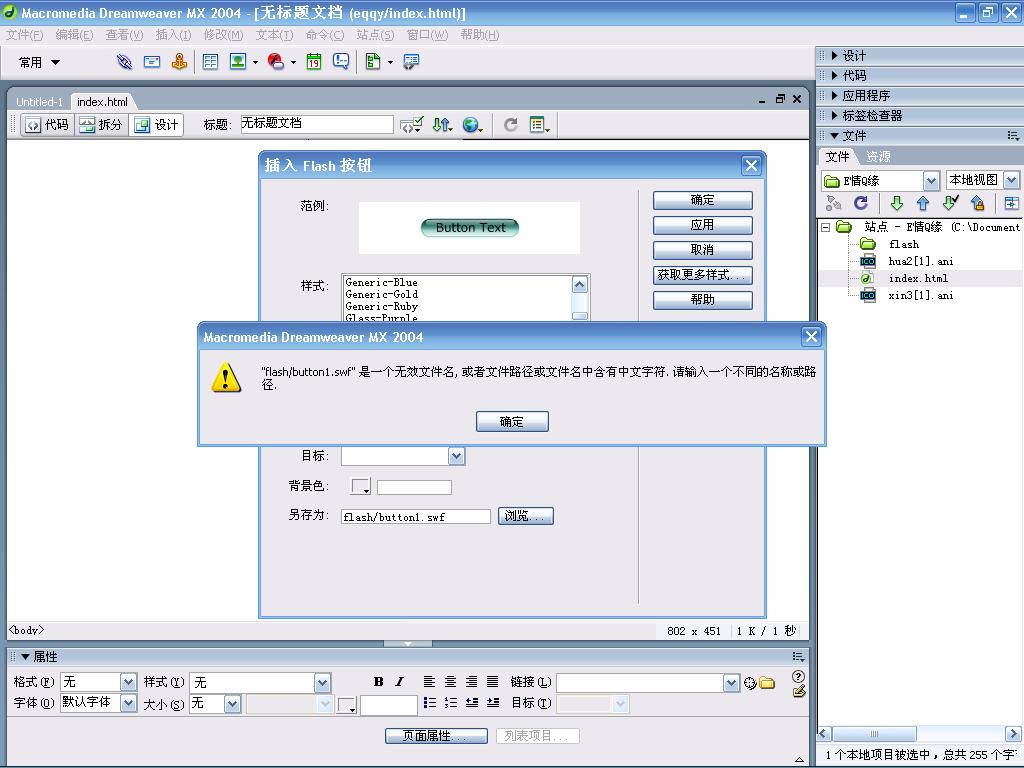Screen dimensions: 1024x768
Task: Click the Preview in Browser globe icon
Action: (x=472, y=124)
